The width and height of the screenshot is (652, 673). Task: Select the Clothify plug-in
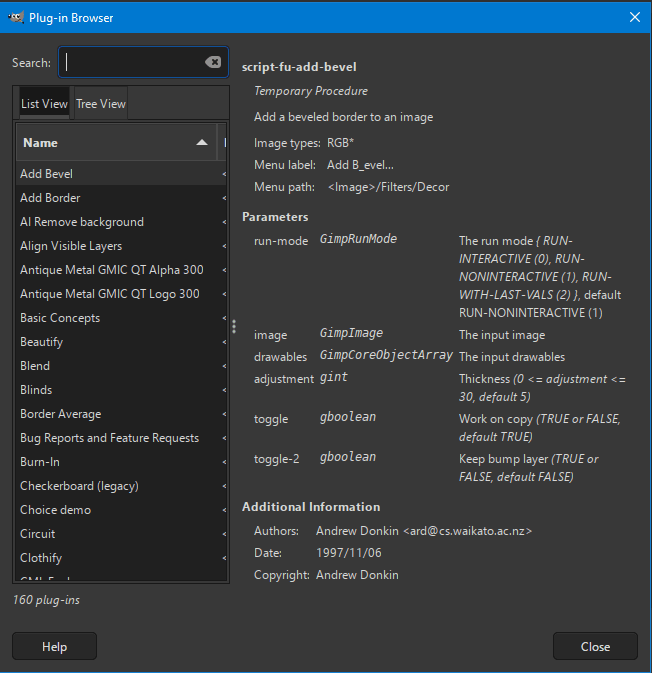point(121,558)
